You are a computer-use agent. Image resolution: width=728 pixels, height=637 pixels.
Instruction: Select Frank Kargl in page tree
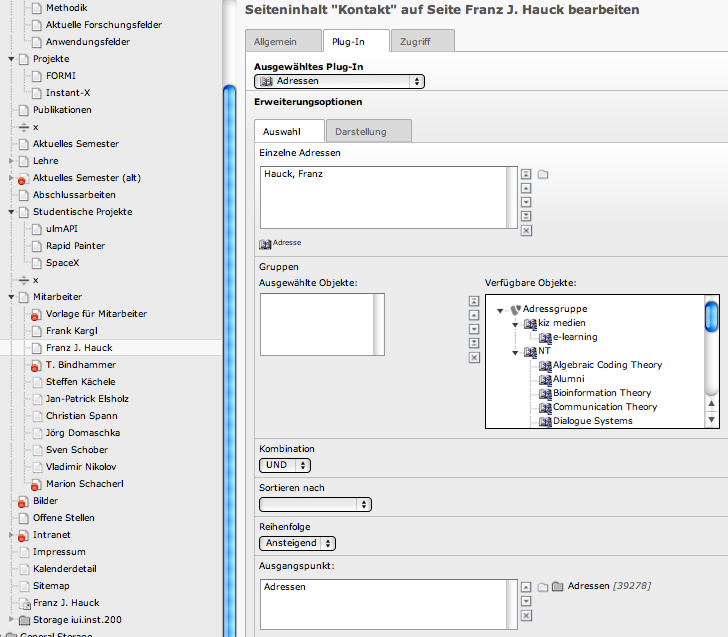(x=71, y=331)
